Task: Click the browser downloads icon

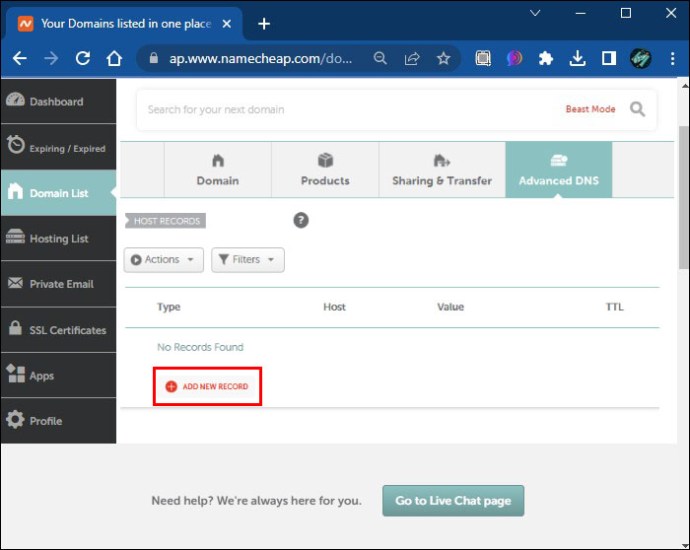Action: click(577, 58)
